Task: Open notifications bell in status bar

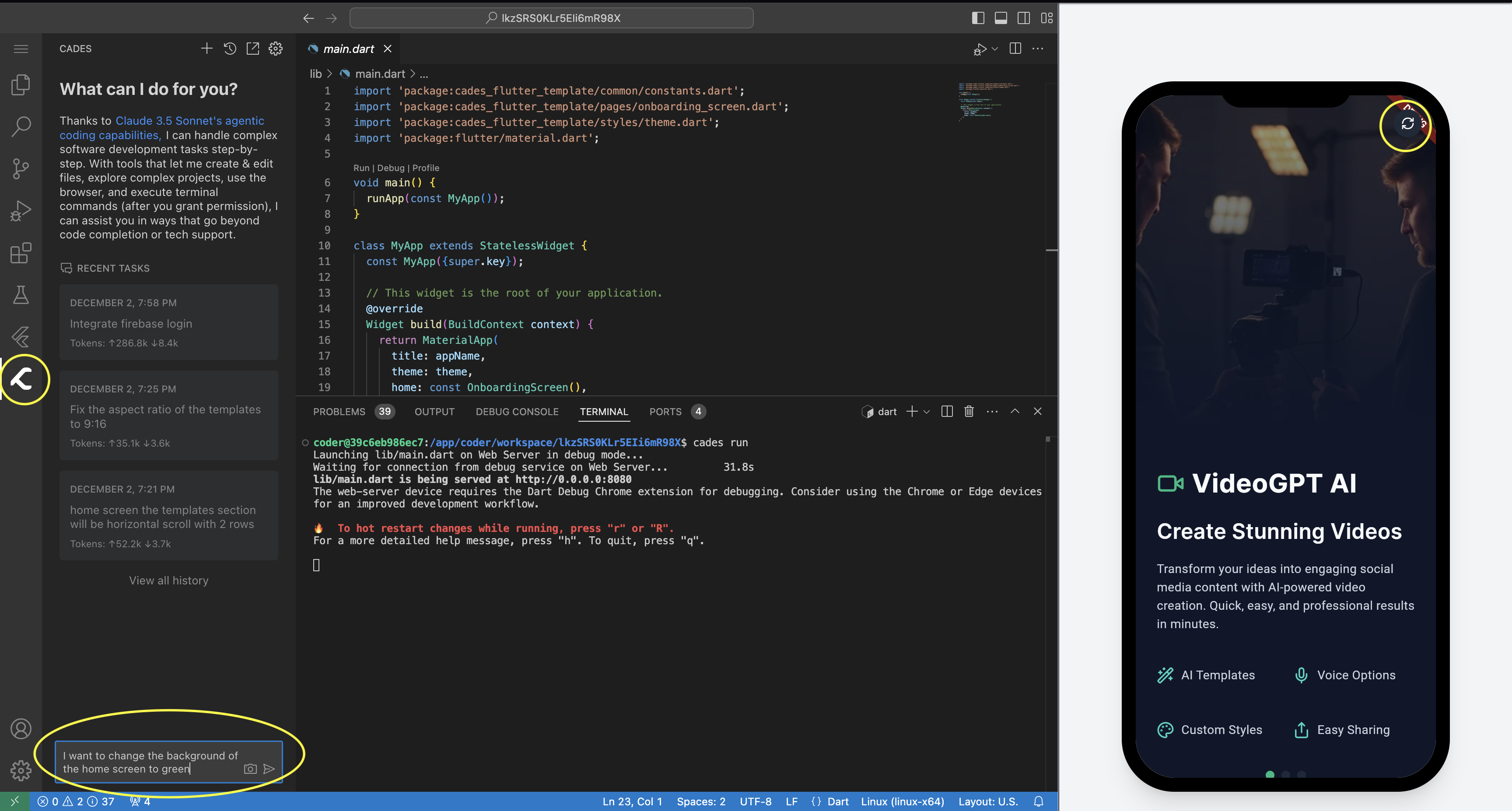Action: (x=1038, y=801)
